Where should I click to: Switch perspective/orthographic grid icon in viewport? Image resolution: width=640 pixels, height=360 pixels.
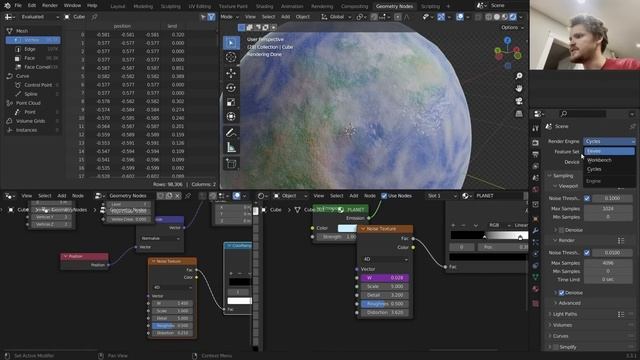[519, 113]
